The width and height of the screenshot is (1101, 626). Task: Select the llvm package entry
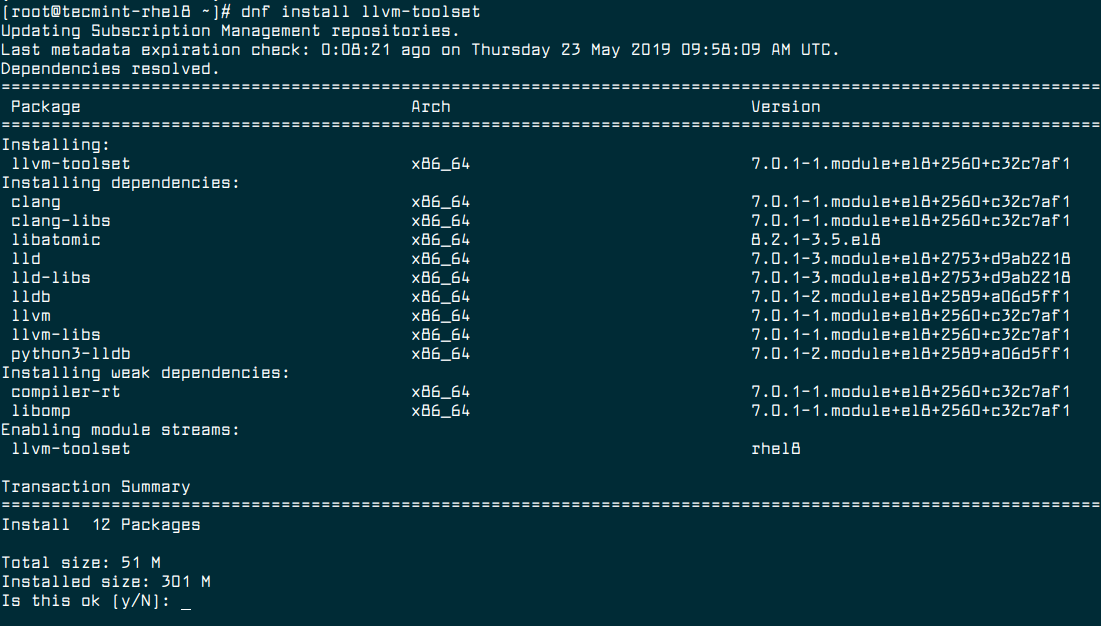35,315
